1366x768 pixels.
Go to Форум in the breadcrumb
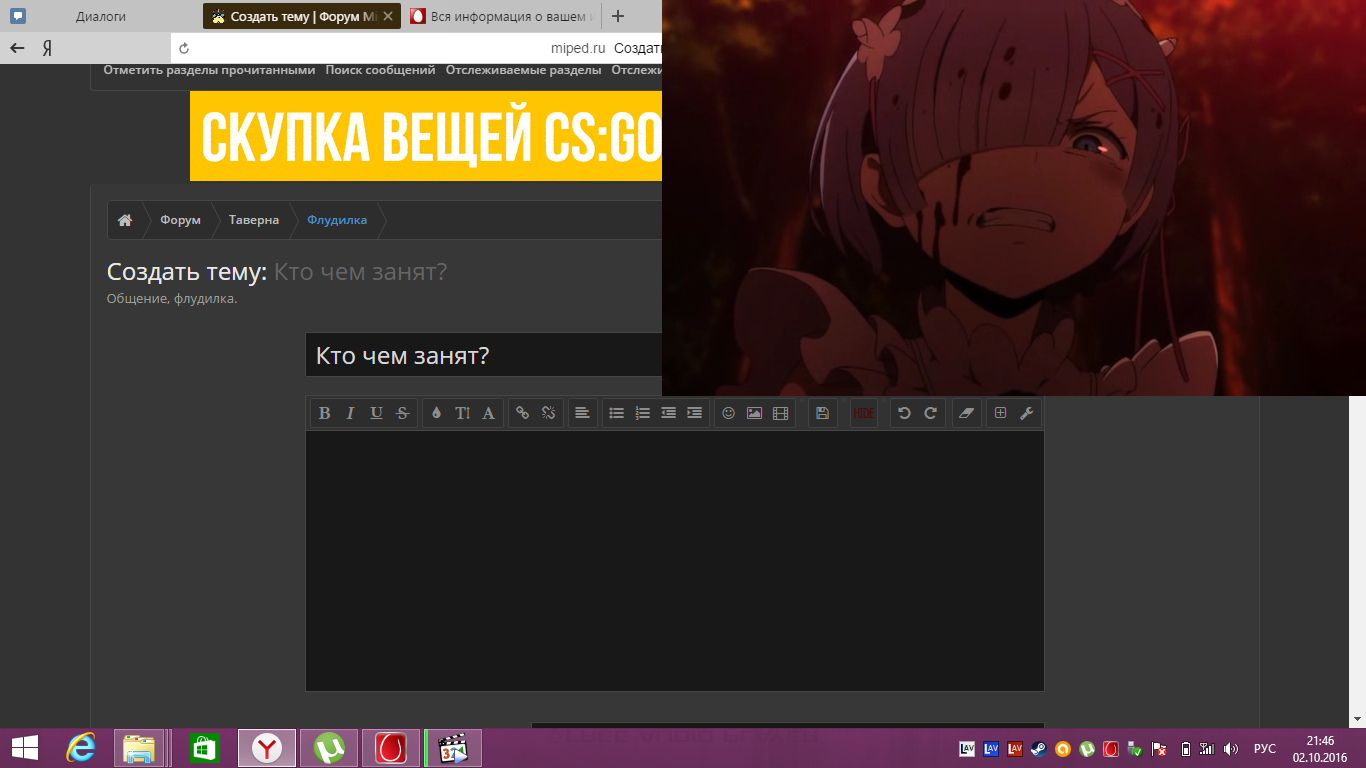click(180, 220)
